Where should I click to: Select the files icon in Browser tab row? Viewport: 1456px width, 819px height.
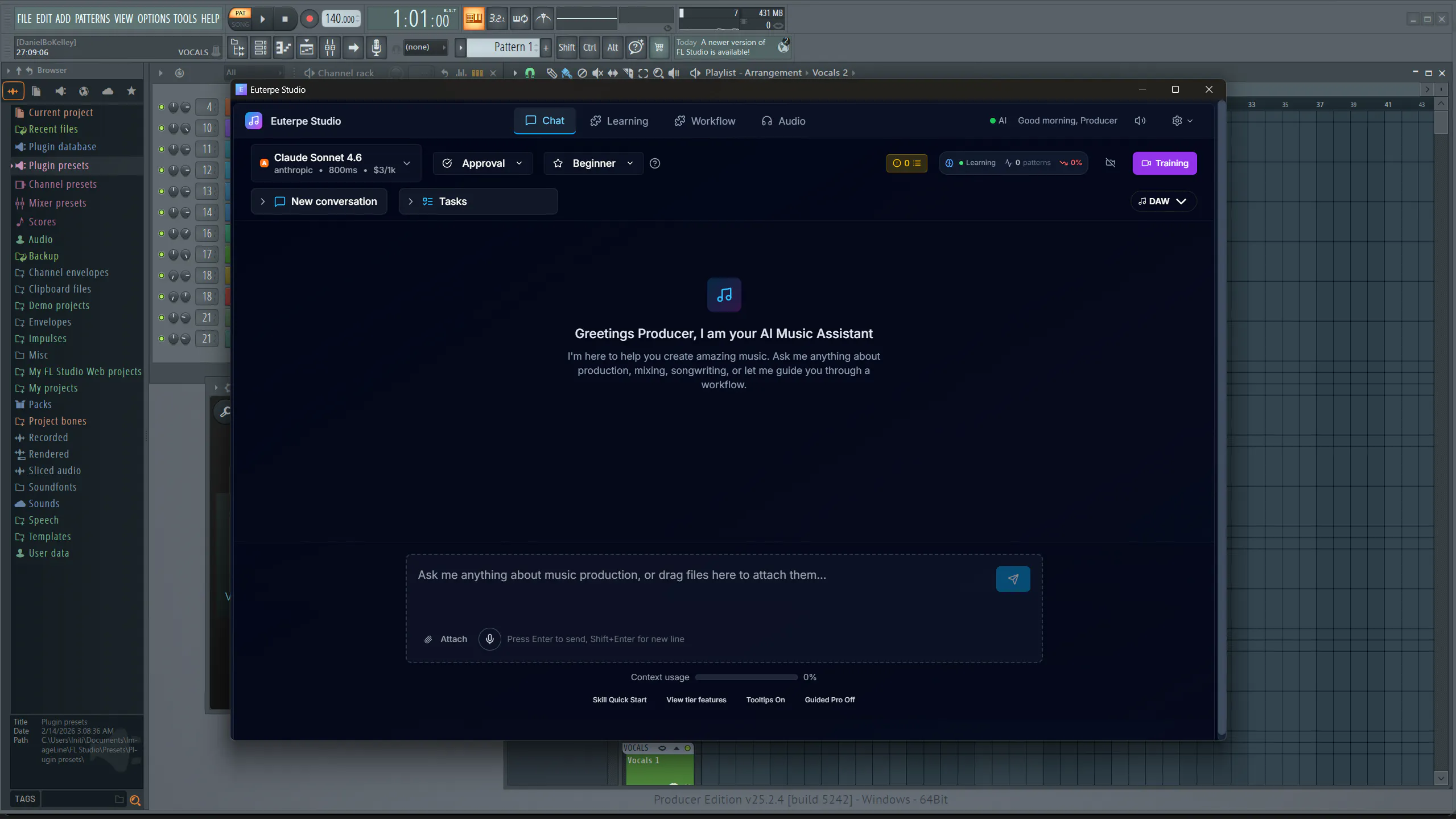(36, 91)
